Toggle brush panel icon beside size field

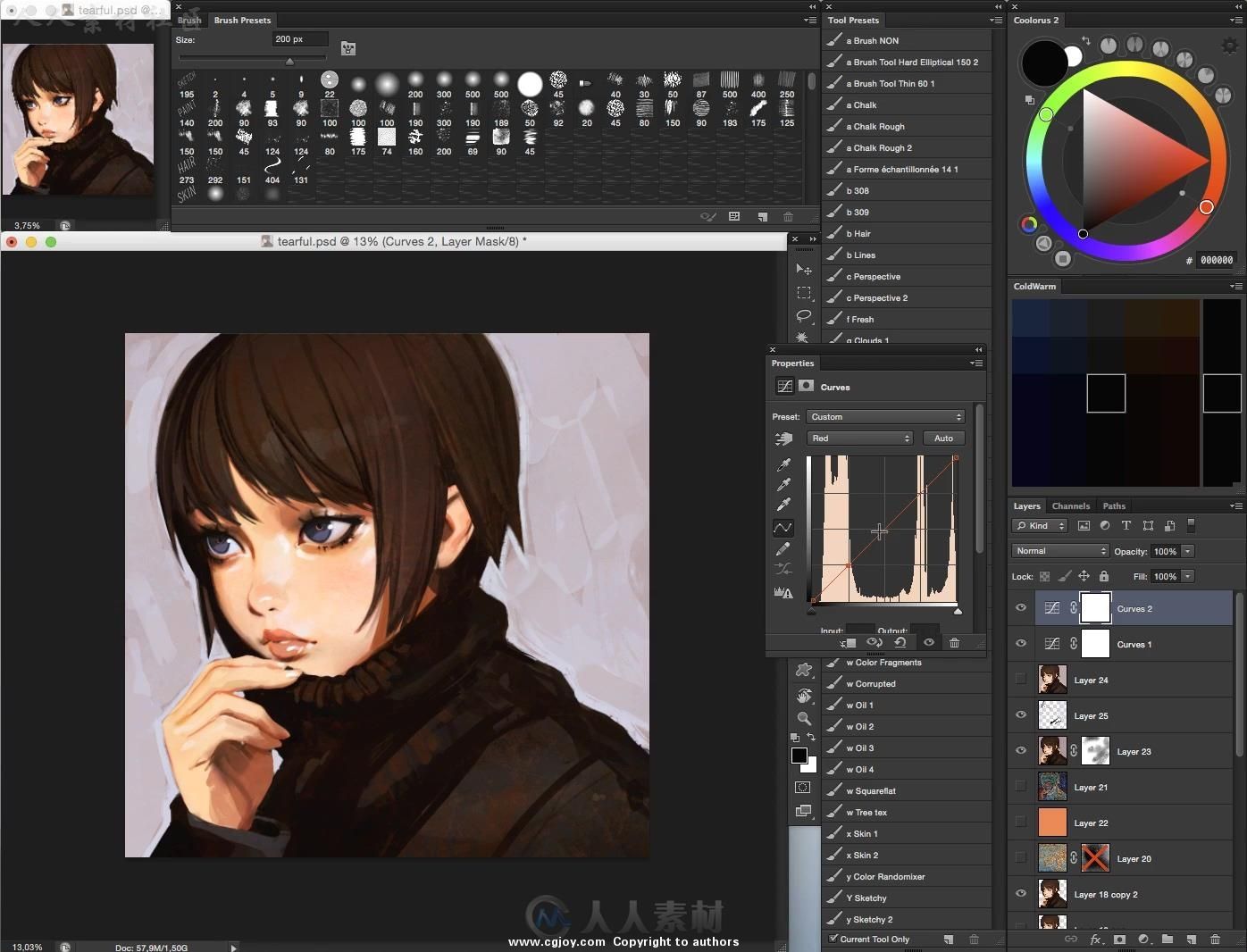pyautogui.click(x=348, y=48)
